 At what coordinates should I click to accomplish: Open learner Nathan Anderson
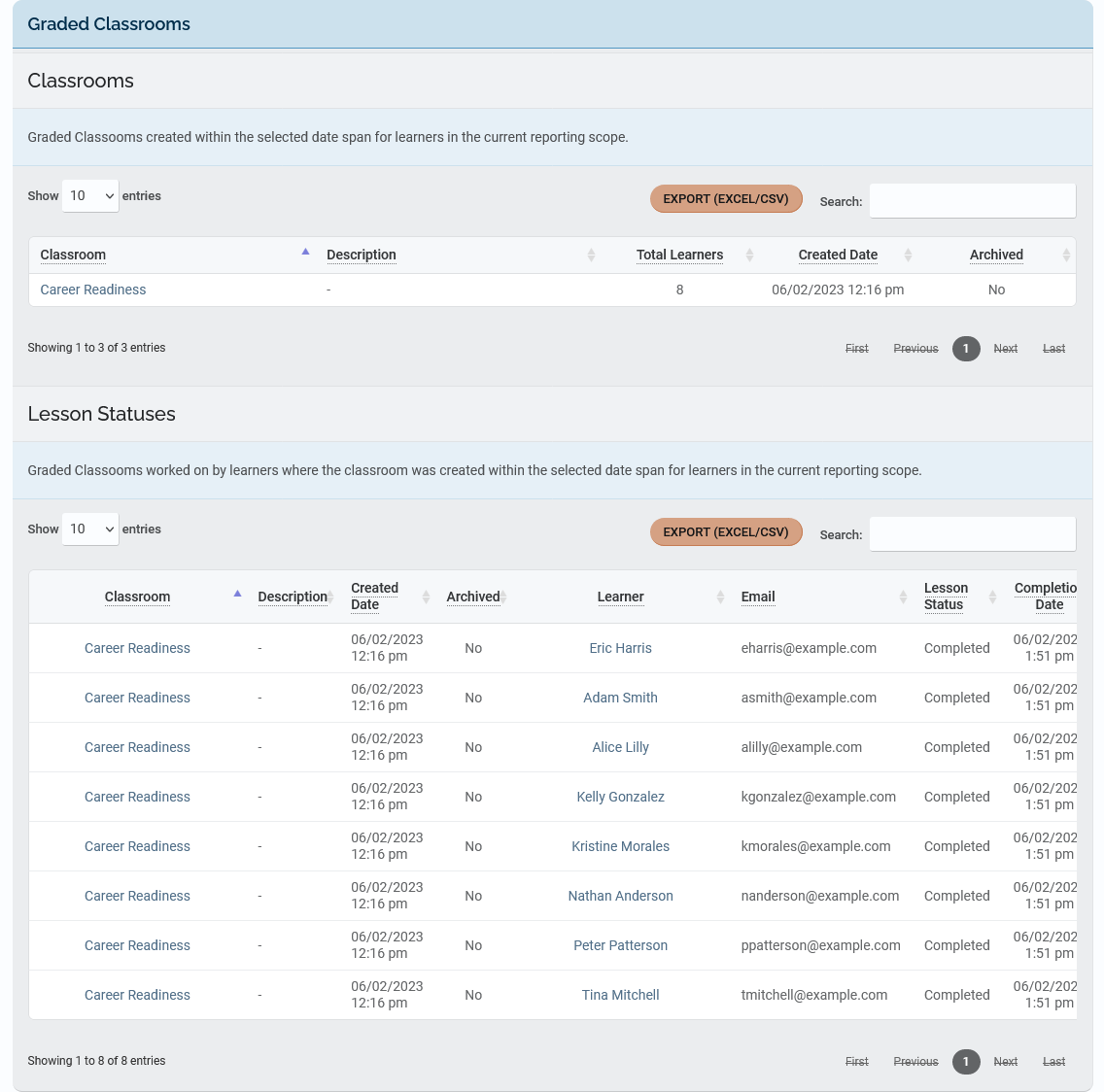coord(620,896)
